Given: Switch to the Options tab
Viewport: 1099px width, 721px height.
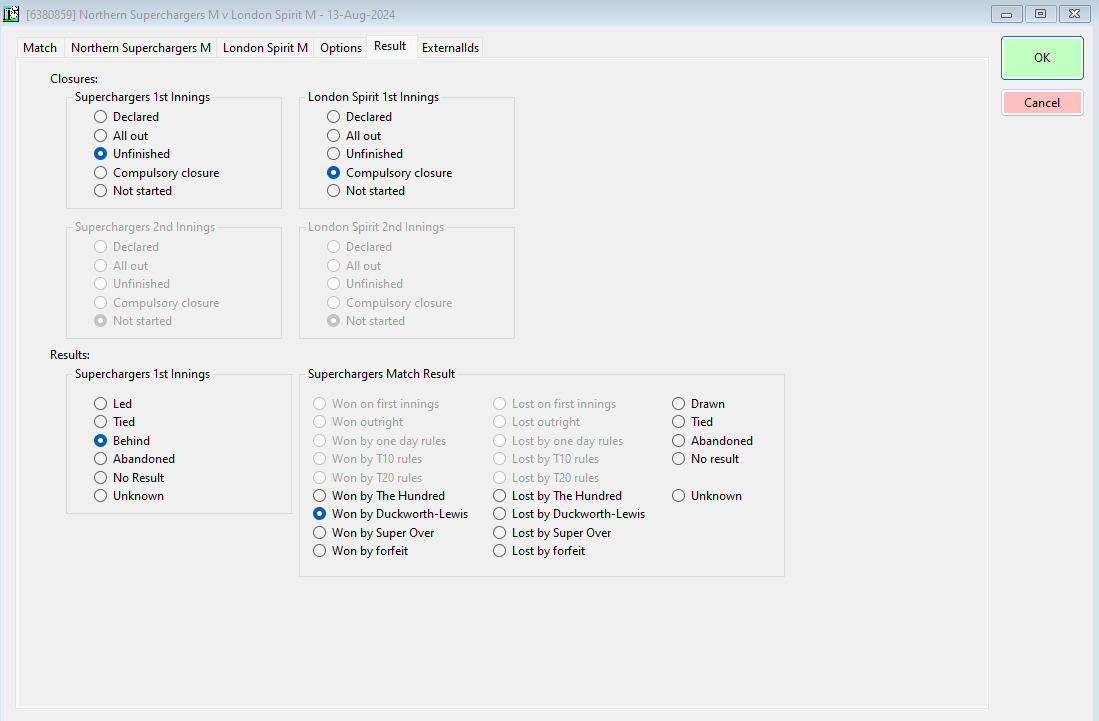Looking at the screenshot, I should (341, 48).
